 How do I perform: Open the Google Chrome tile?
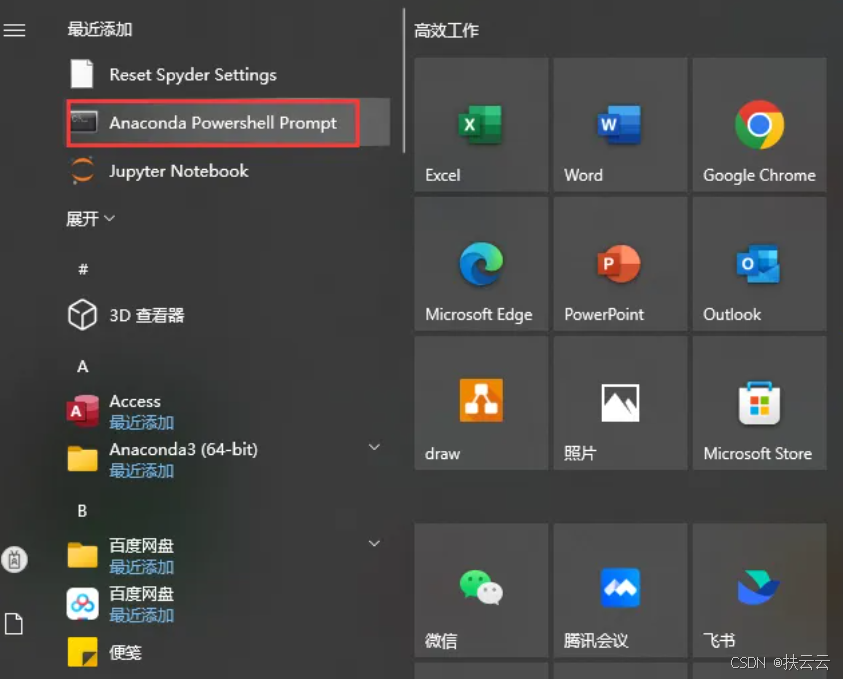point(759,124)
